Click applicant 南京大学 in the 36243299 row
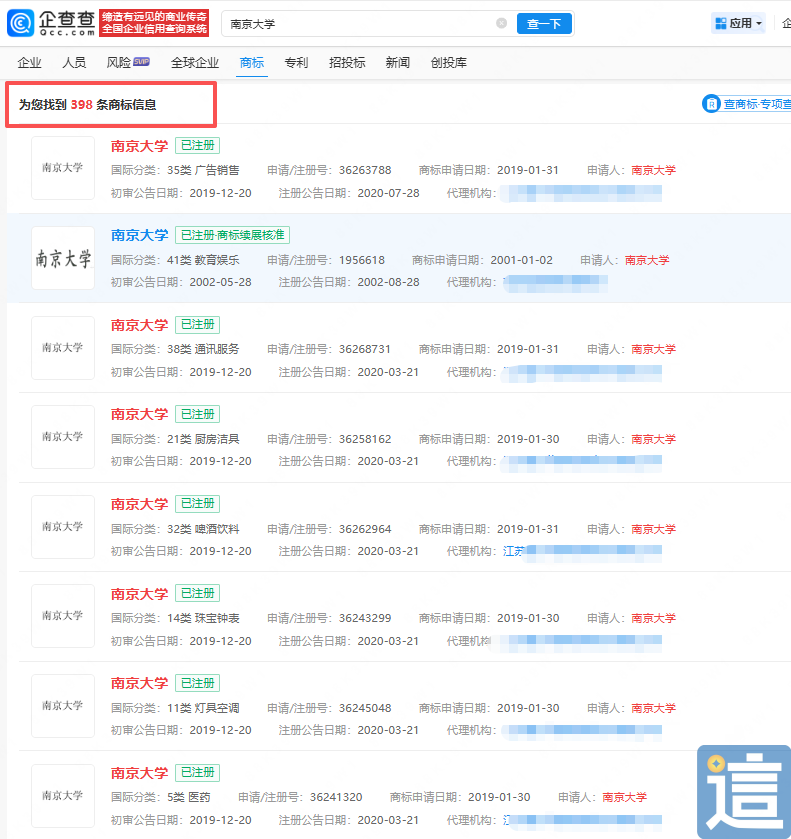The image size is (791, 839). pos(653,618)
